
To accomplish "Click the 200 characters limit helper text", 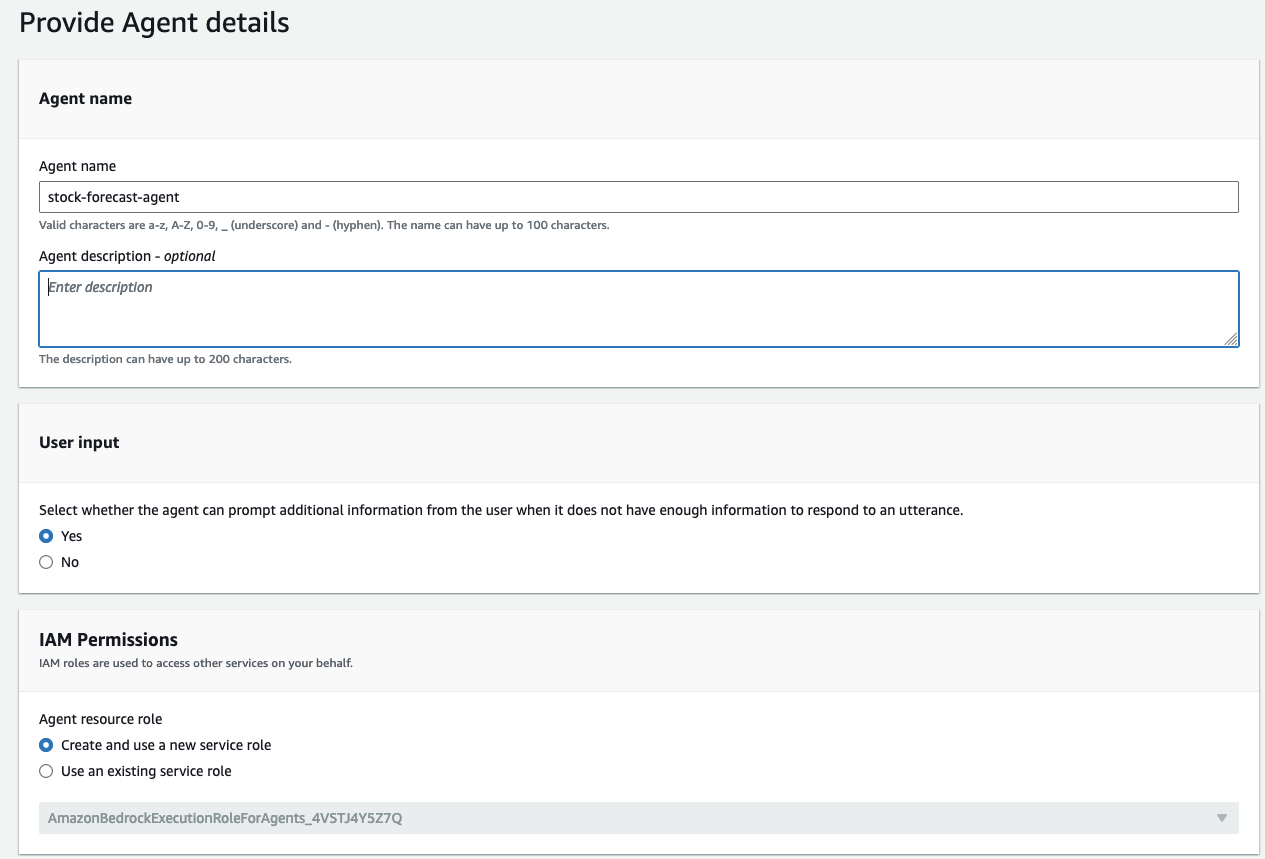I will (x=165, y=358).
